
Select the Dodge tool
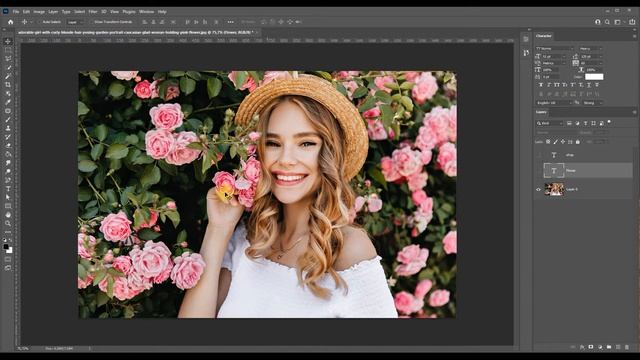(x=8, y=171)
